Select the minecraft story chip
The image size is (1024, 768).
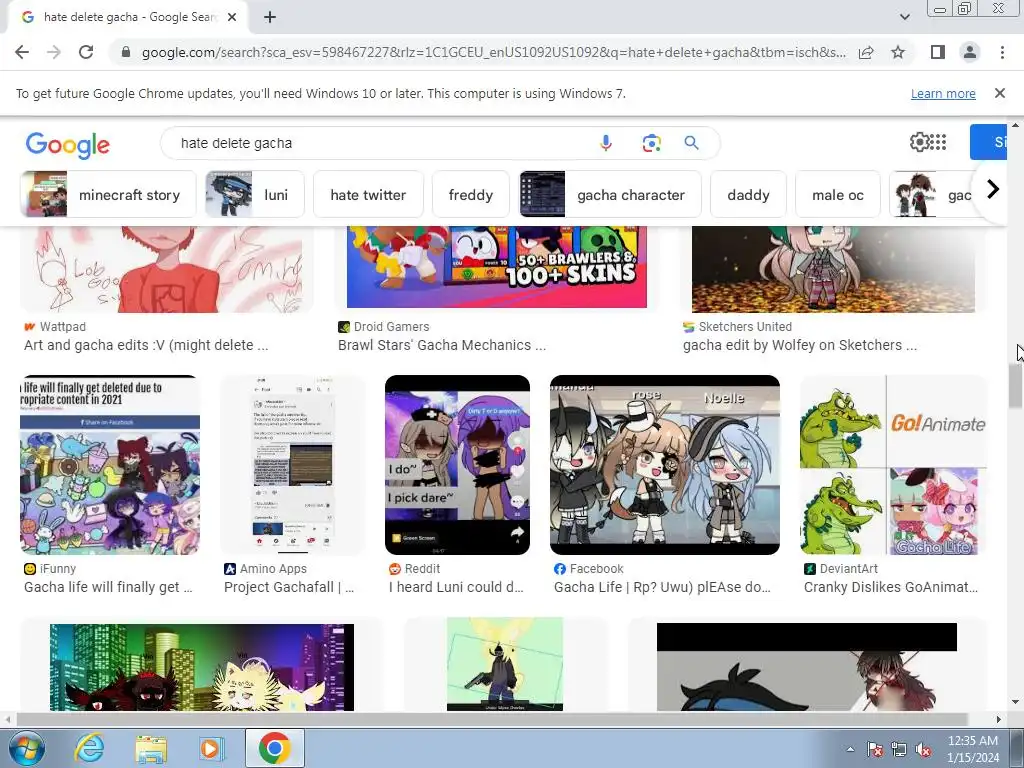point(108,195)
